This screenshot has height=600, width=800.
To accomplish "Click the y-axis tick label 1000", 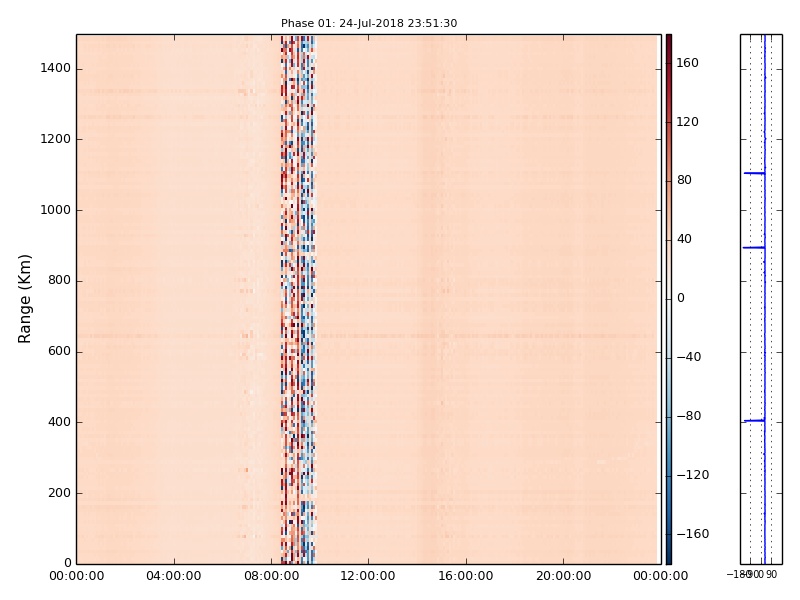I will point(56,210).
